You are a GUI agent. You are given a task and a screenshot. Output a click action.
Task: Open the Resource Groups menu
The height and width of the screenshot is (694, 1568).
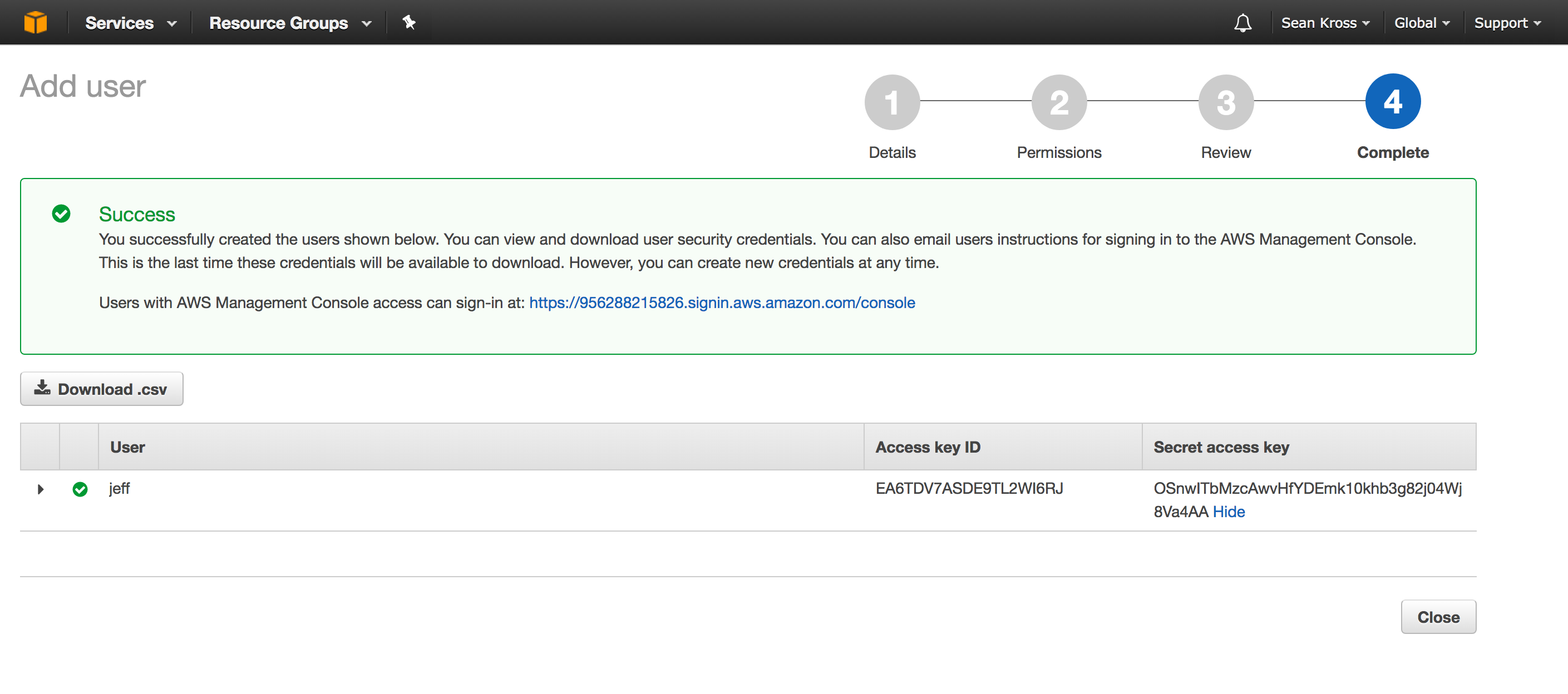pos(290,22)
